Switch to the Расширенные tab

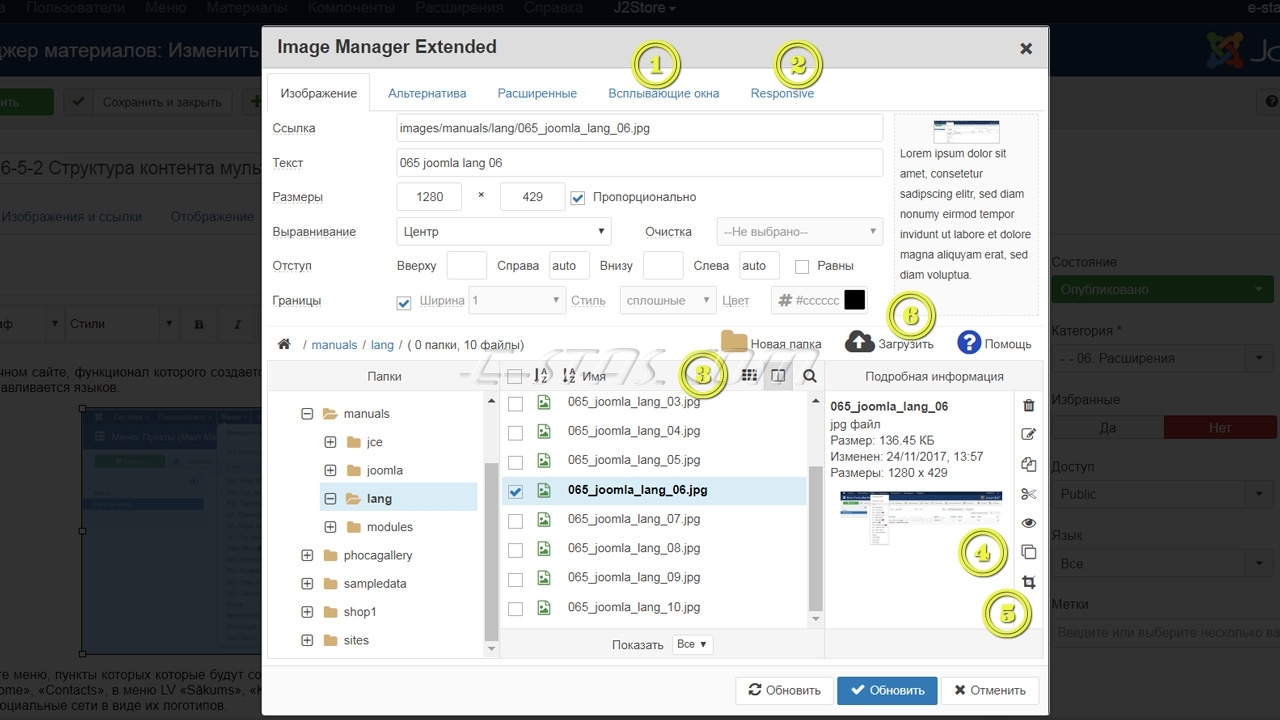537,93
